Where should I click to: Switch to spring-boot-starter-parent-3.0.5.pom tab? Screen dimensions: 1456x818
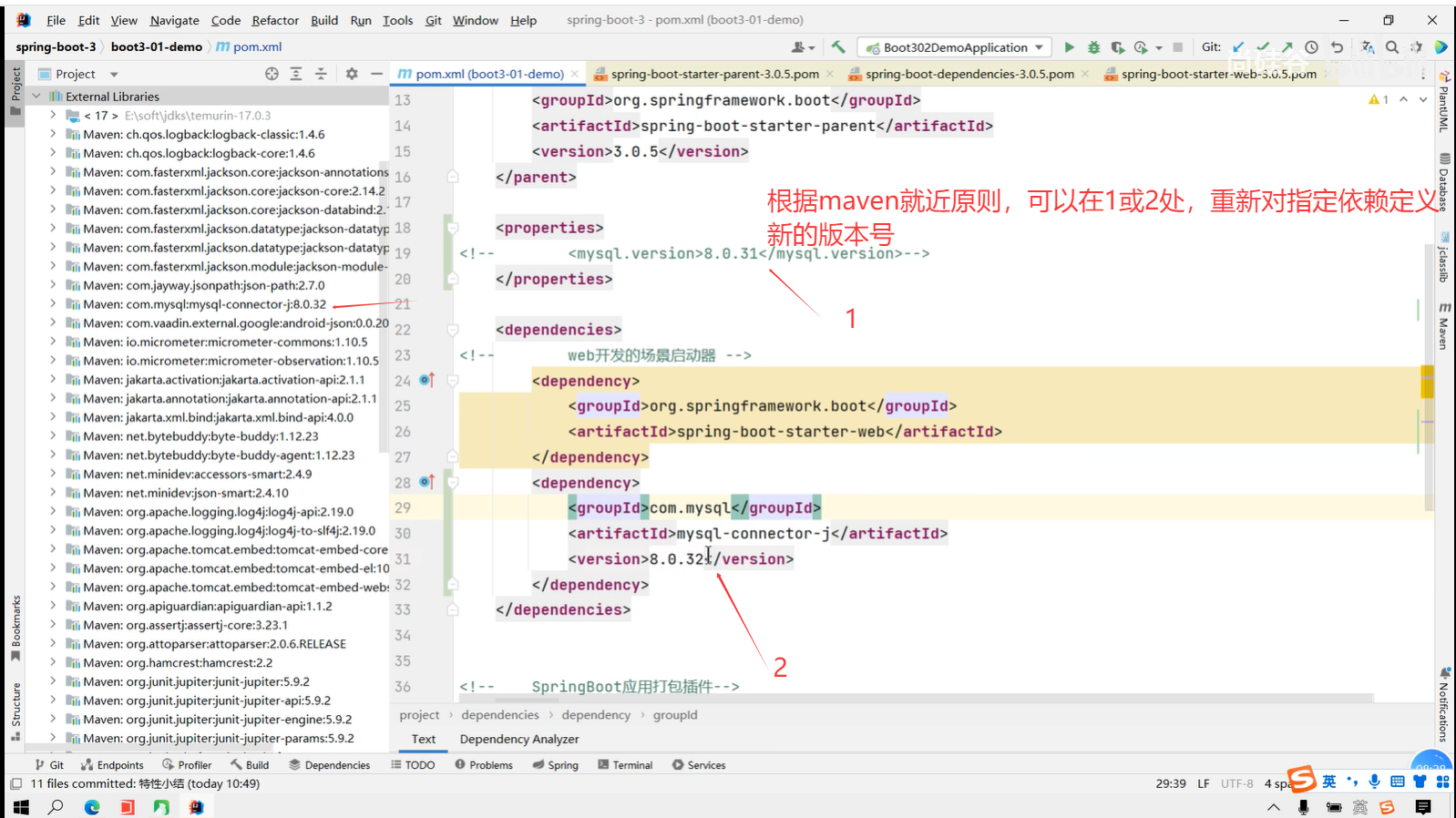pyautogui.click(x=714, y=74)
